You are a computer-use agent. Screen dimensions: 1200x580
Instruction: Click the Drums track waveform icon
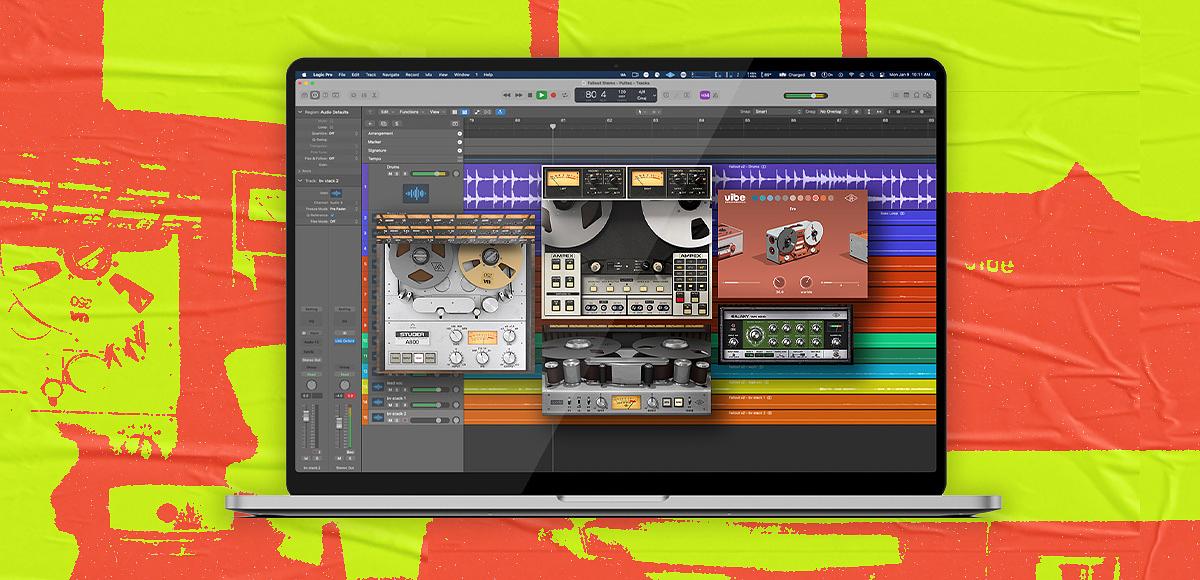click(416, 193)
